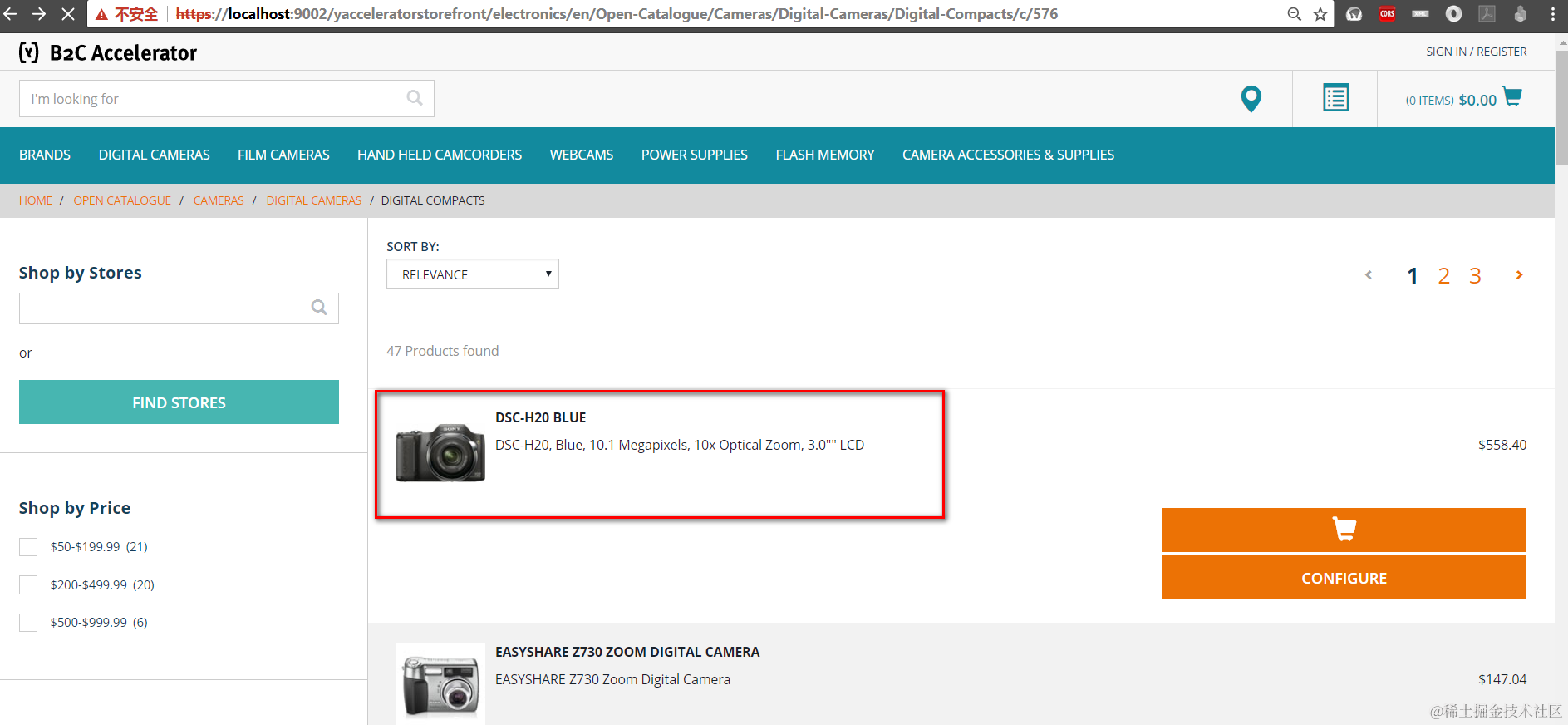
Task: Open DSC-H20 BLUE product title
Action: coord(541,417)
